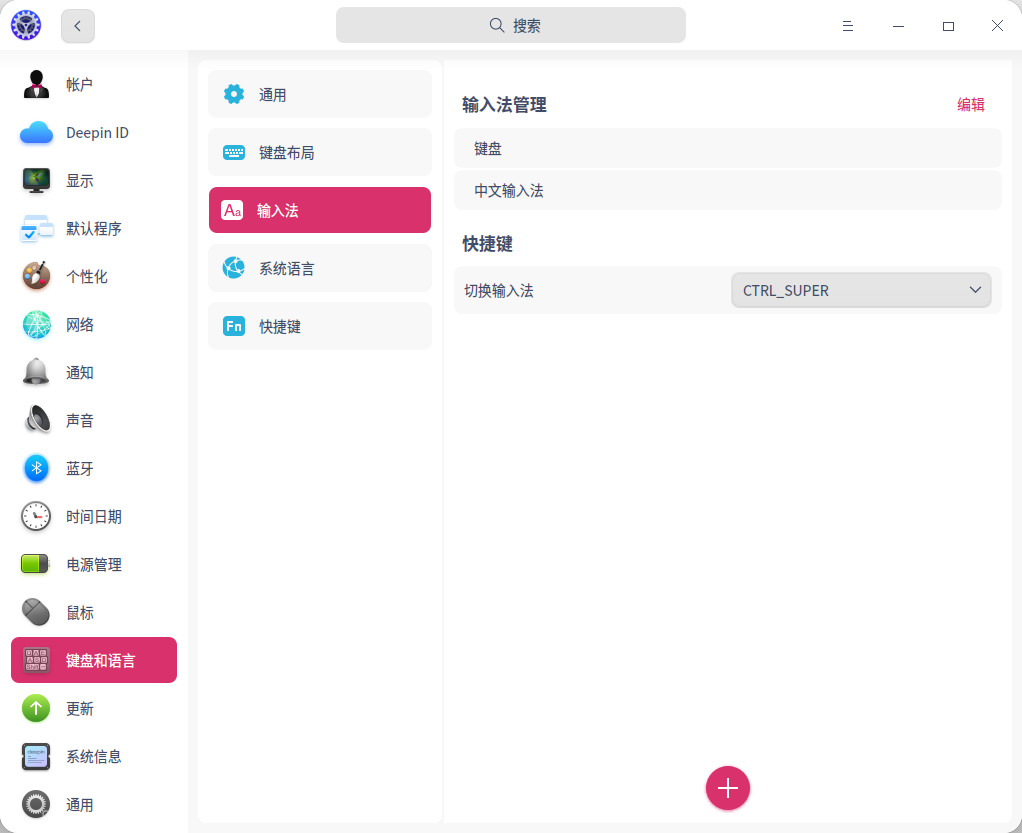Click the 搜索 search field

[x=511, y=26]
